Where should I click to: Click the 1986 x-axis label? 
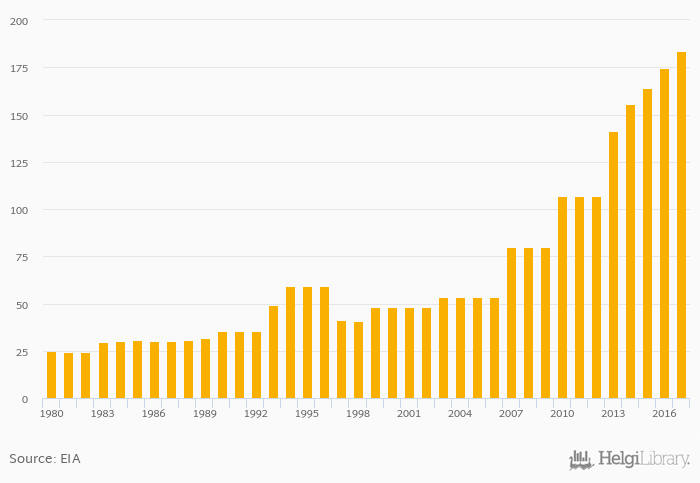154,414
